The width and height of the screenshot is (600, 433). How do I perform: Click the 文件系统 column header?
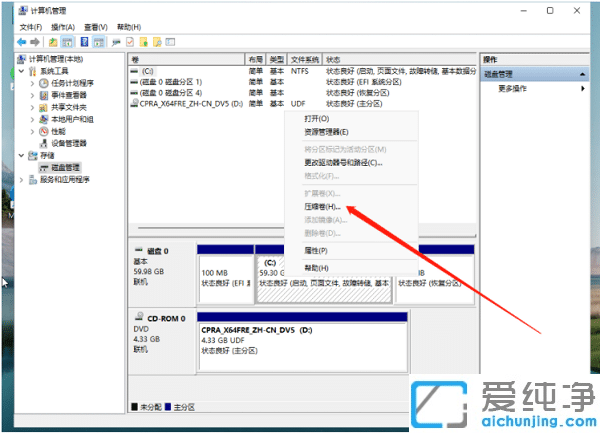(305, 60)
